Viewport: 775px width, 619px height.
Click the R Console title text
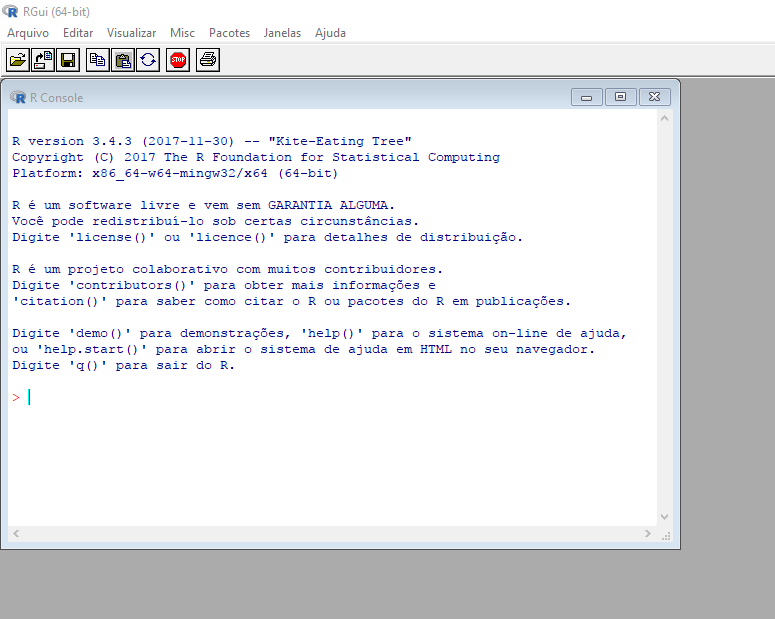click(x=56, y=98)
